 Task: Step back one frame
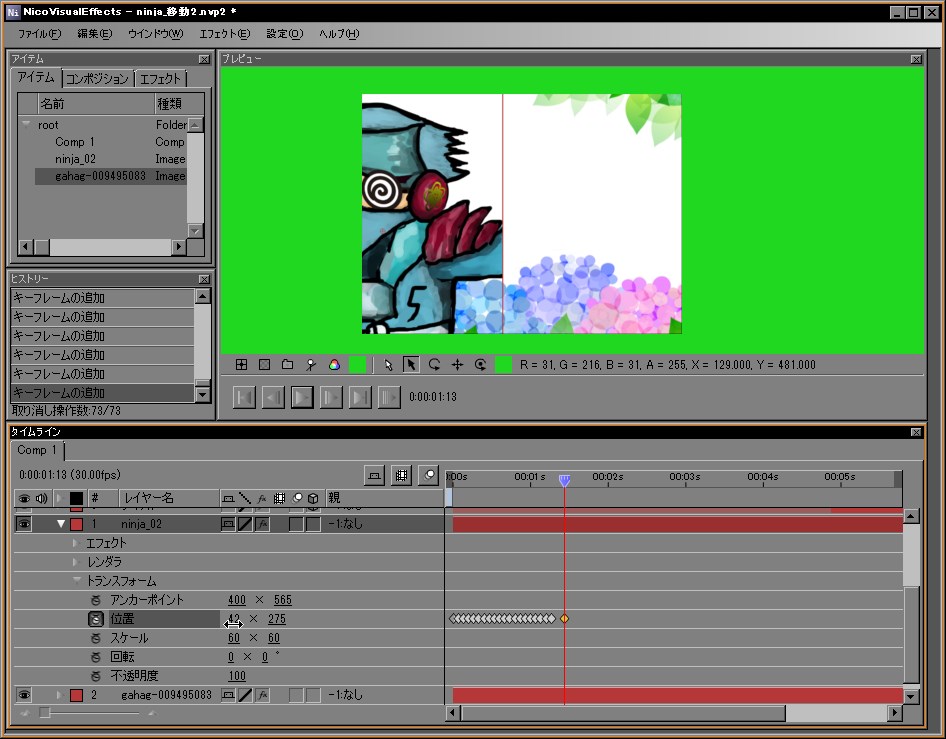coord(273,397)
